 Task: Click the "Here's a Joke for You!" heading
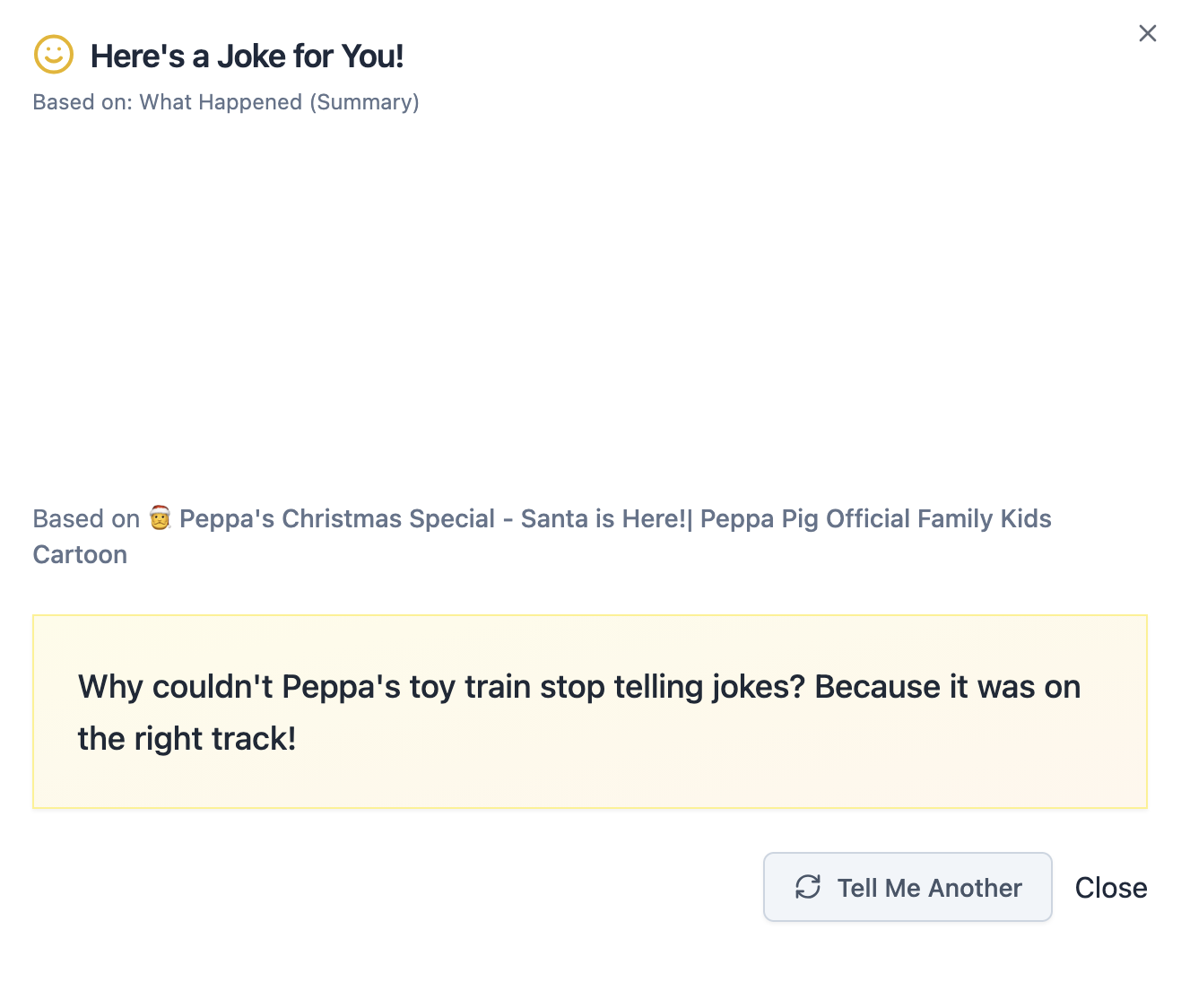(x=247, y=56)
